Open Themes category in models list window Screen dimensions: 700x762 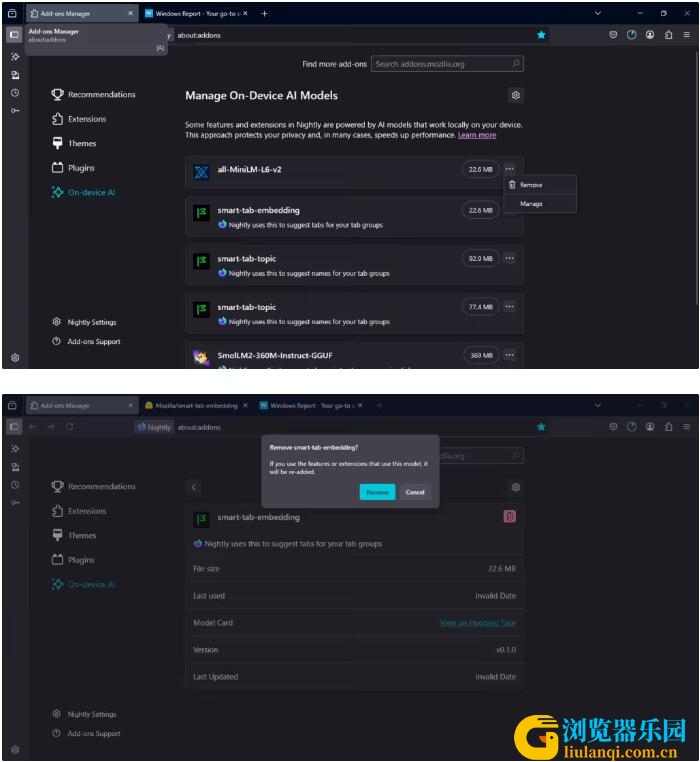coord(74,143)
